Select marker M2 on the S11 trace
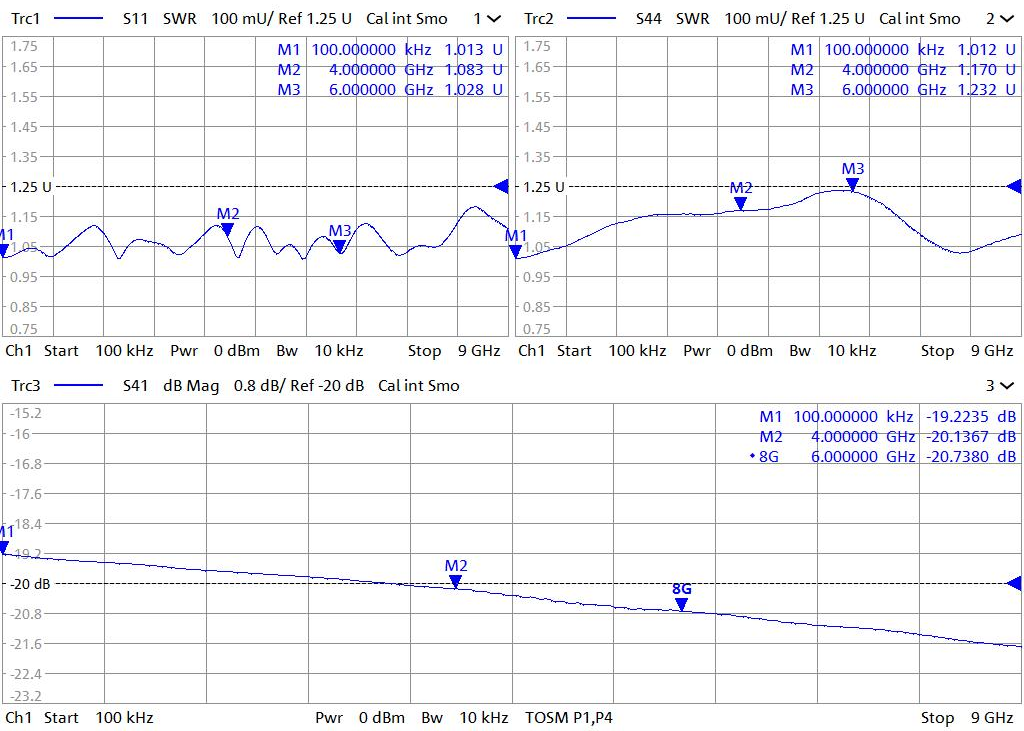The height and width of the screenshot is (731, 1024). click(x=227, y=229)
